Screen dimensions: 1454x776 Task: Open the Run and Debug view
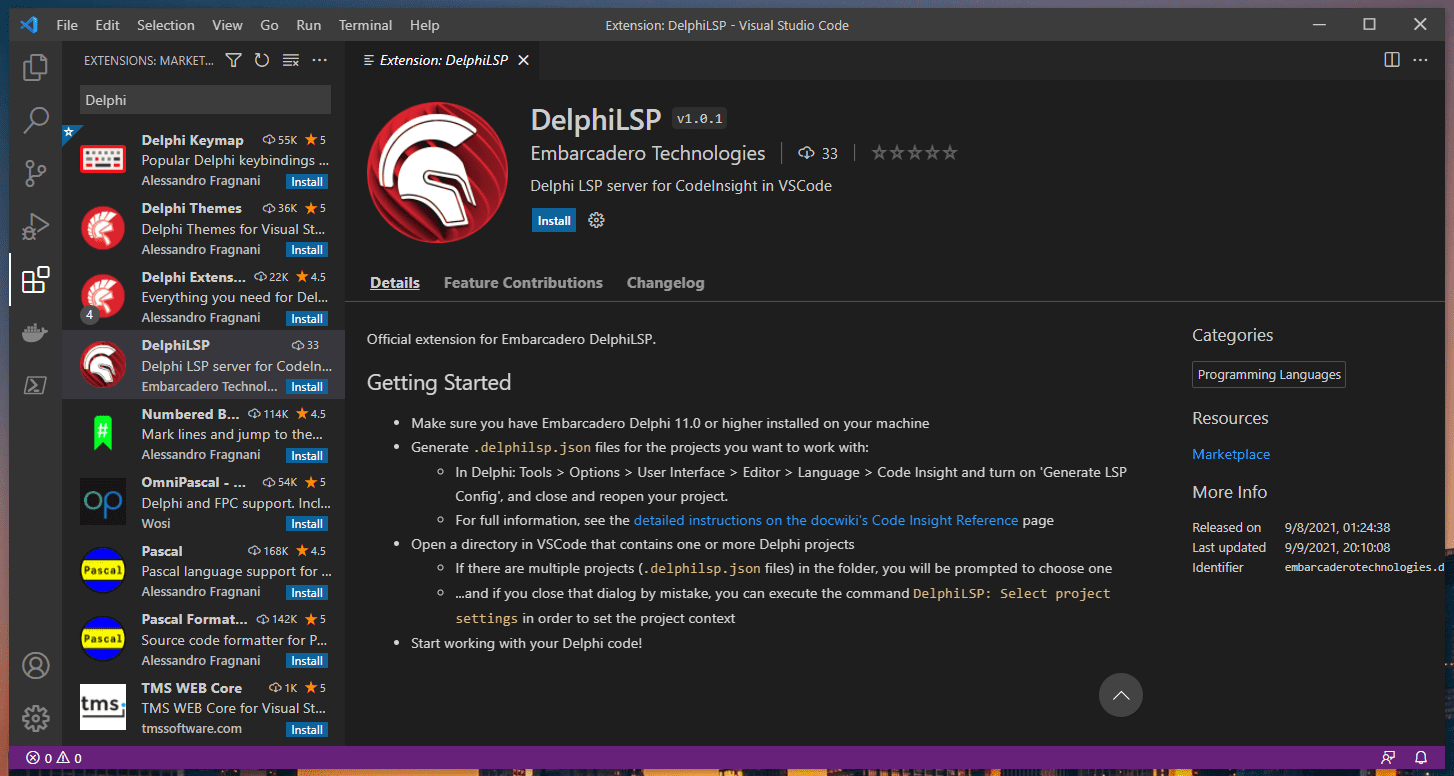(x=36, y=227)
